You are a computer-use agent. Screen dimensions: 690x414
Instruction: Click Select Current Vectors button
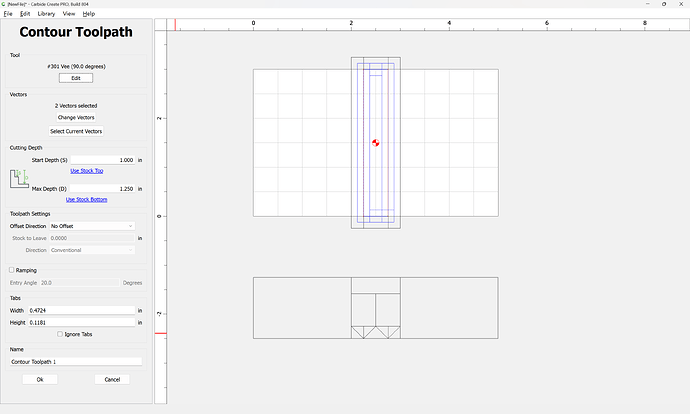tap(76, 131)
